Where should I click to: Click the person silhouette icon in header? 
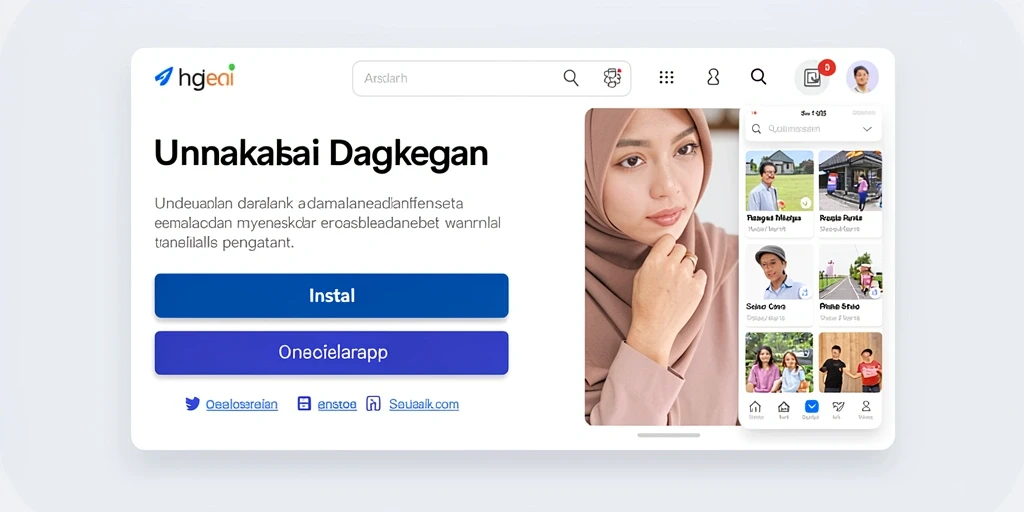click(x=713, y=78)
